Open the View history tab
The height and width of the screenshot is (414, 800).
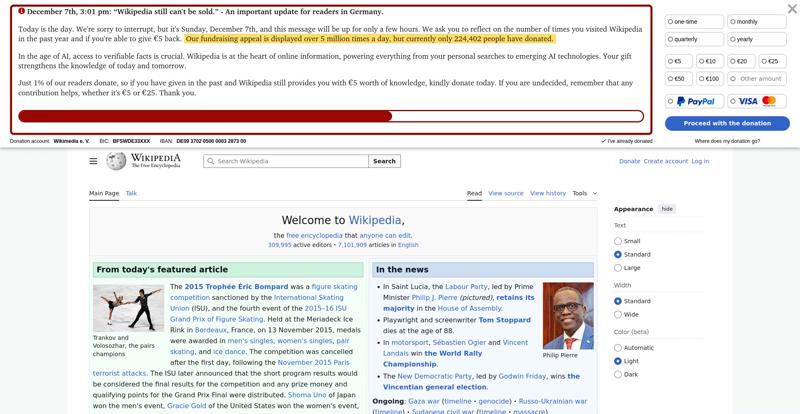[548, 193]
